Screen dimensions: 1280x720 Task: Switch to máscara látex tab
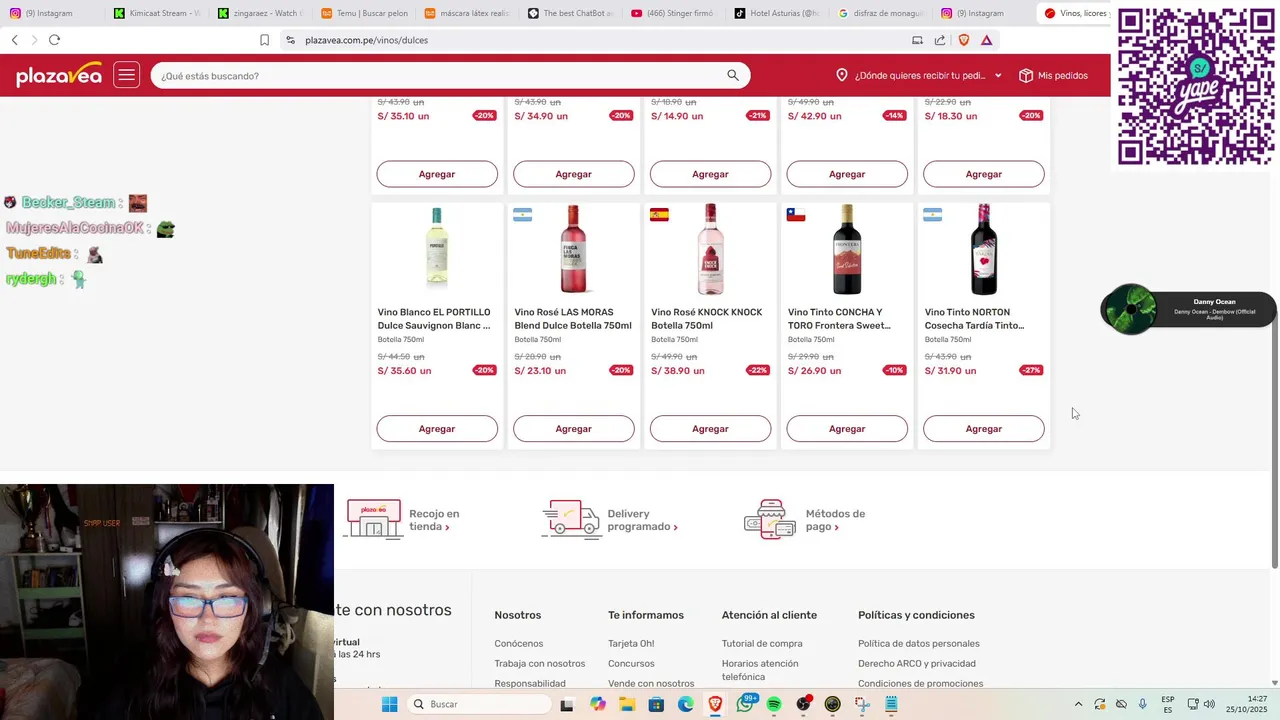point(466,13)
